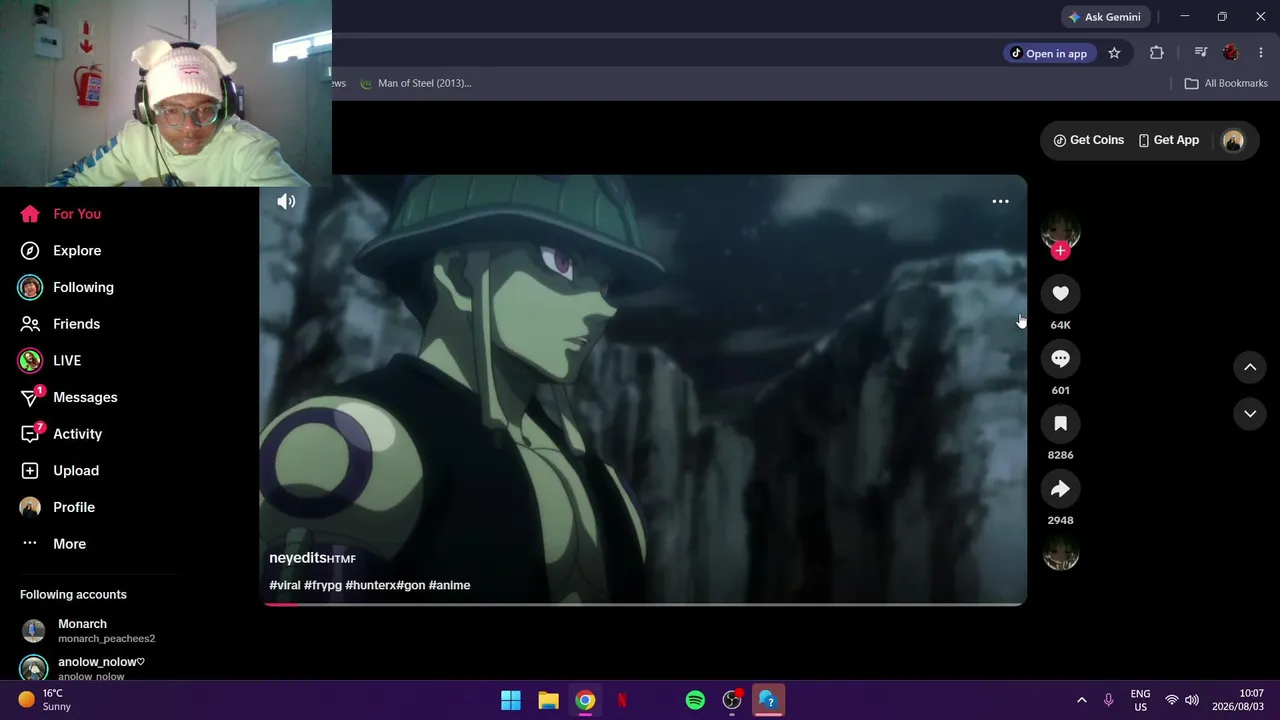Screen dimensions: 1280x720
Task: Open the All Bookmarks folder
Action: click(x=1226, y=83)
